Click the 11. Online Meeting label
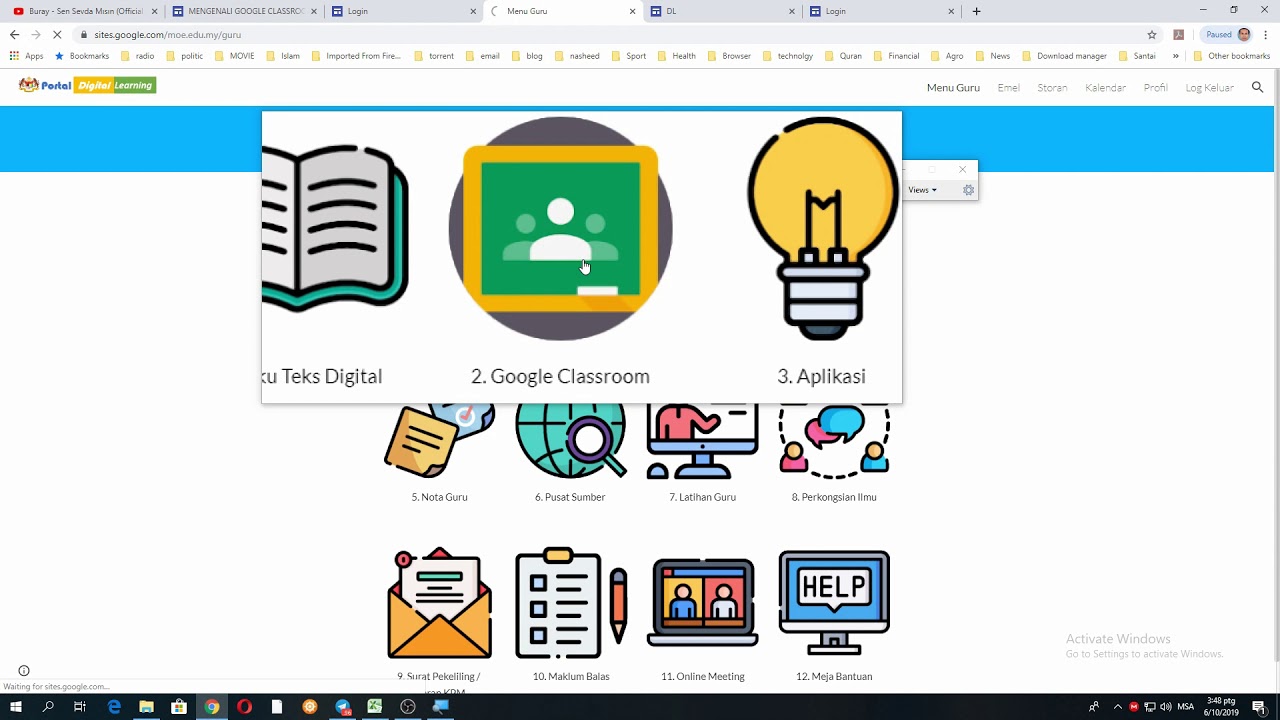Image resolution: width=1280 pixels, height=720 pixels. 703,677
